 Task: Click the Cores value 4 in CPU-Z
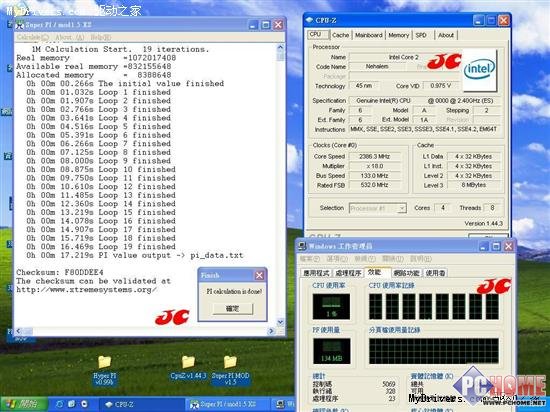coord(443,208)
